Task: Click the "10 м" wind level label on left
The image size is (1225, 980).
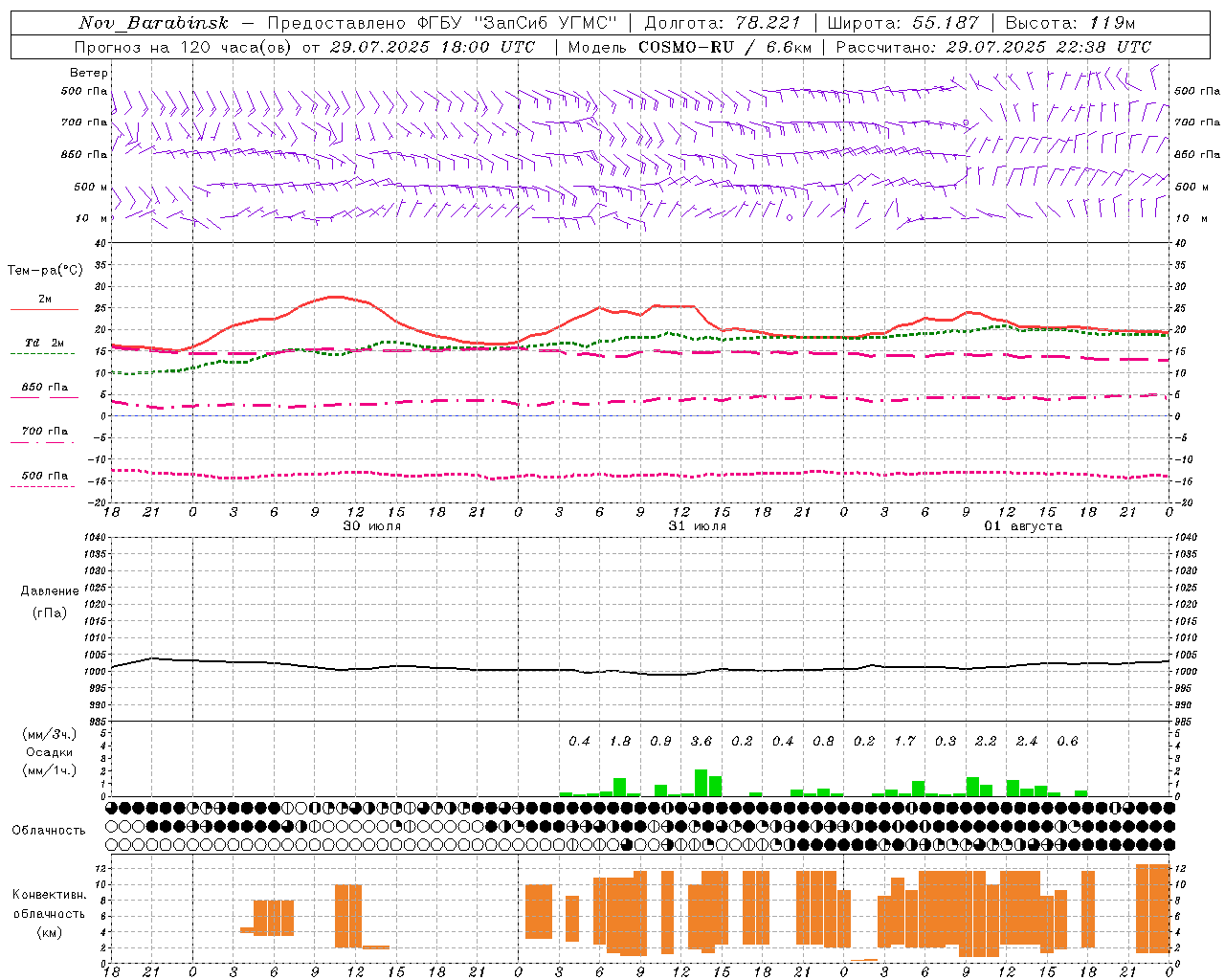Action: tap(91, 218)
